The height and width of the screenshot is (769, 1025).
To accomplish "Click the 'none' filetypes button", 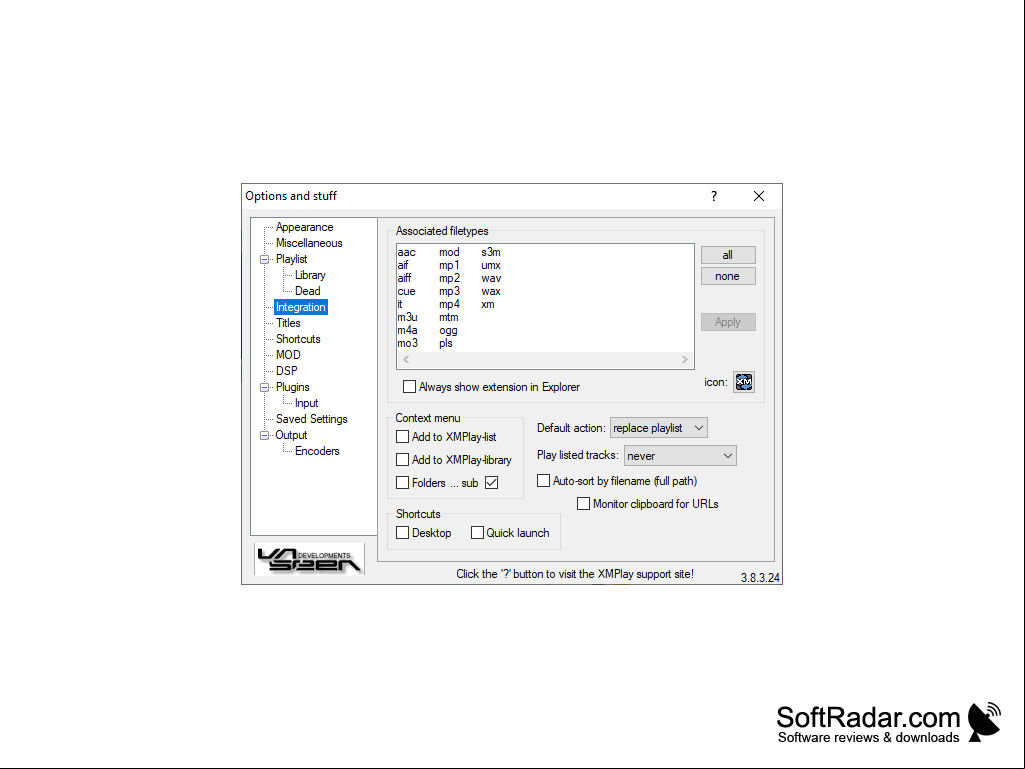I will point(728,276).
